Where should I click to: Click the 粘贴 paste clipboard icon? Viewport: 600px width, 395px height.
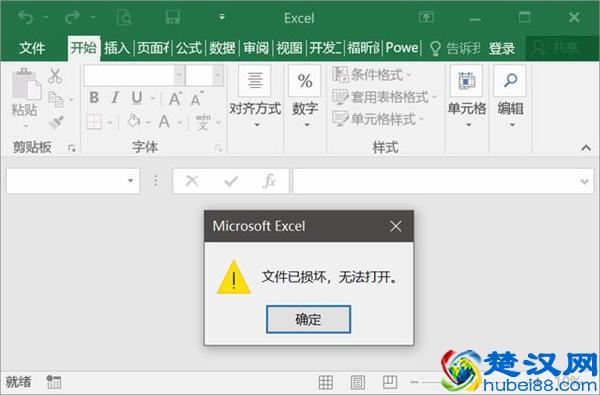pyautogui.click(x=26, y=85)
